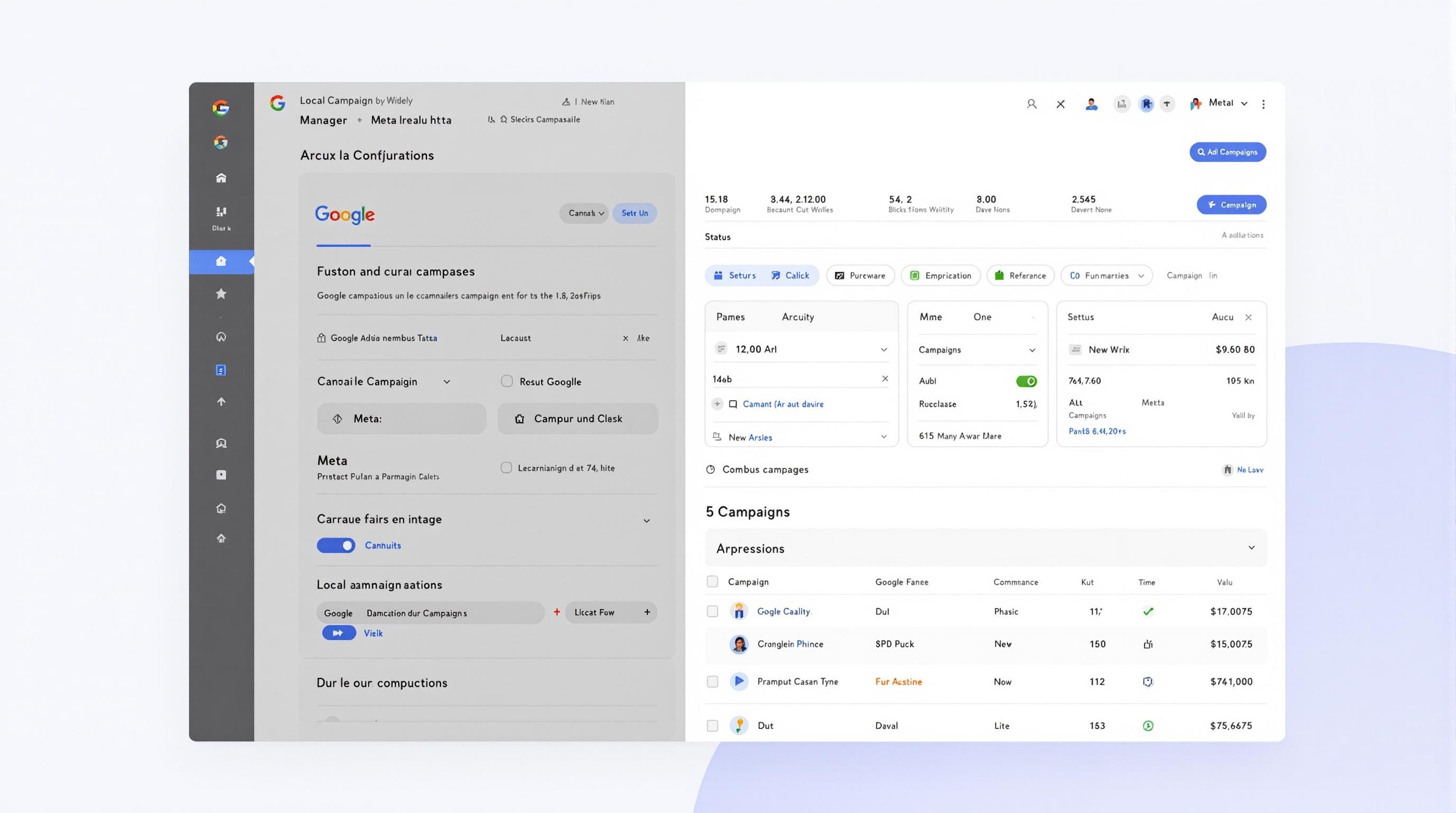Screen dimensions: 1456x813
Task: Click the red plus beside Google Damcation field
Action: 557,612
